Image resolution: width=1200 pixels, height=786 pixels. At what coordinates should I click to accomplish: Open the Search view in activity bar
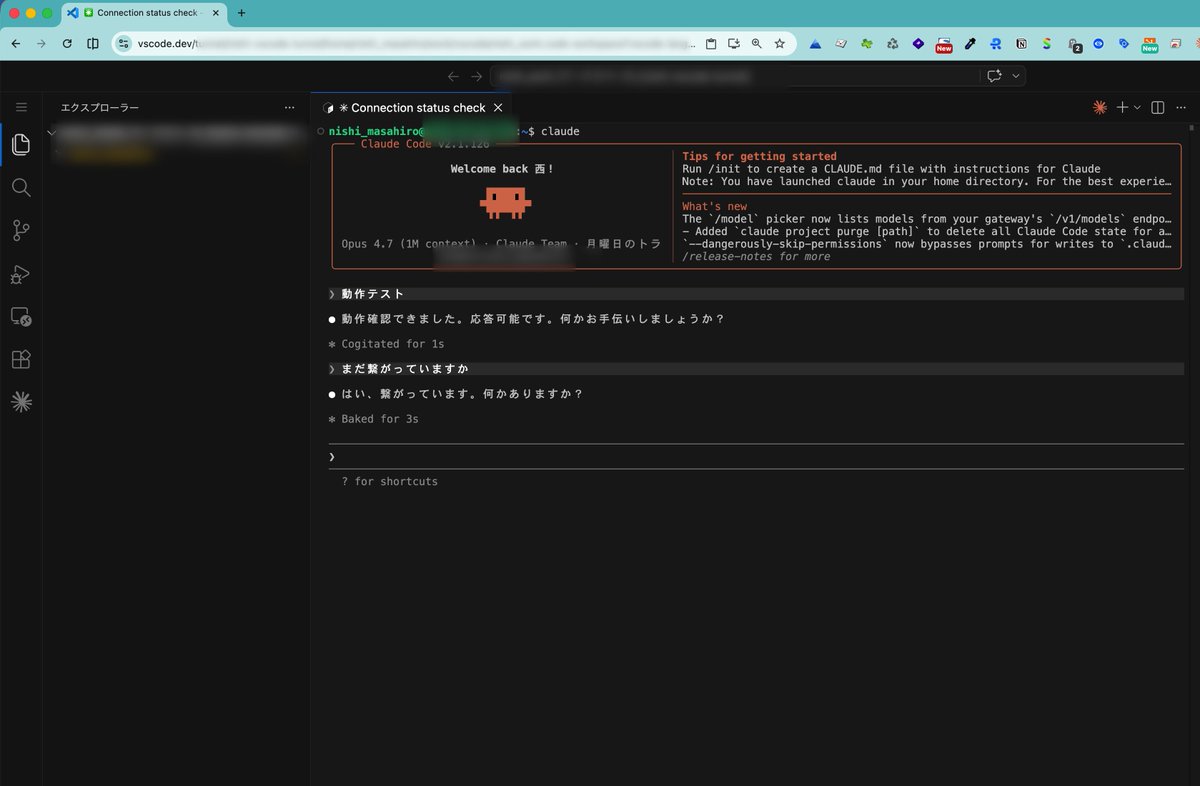(21, 188)
